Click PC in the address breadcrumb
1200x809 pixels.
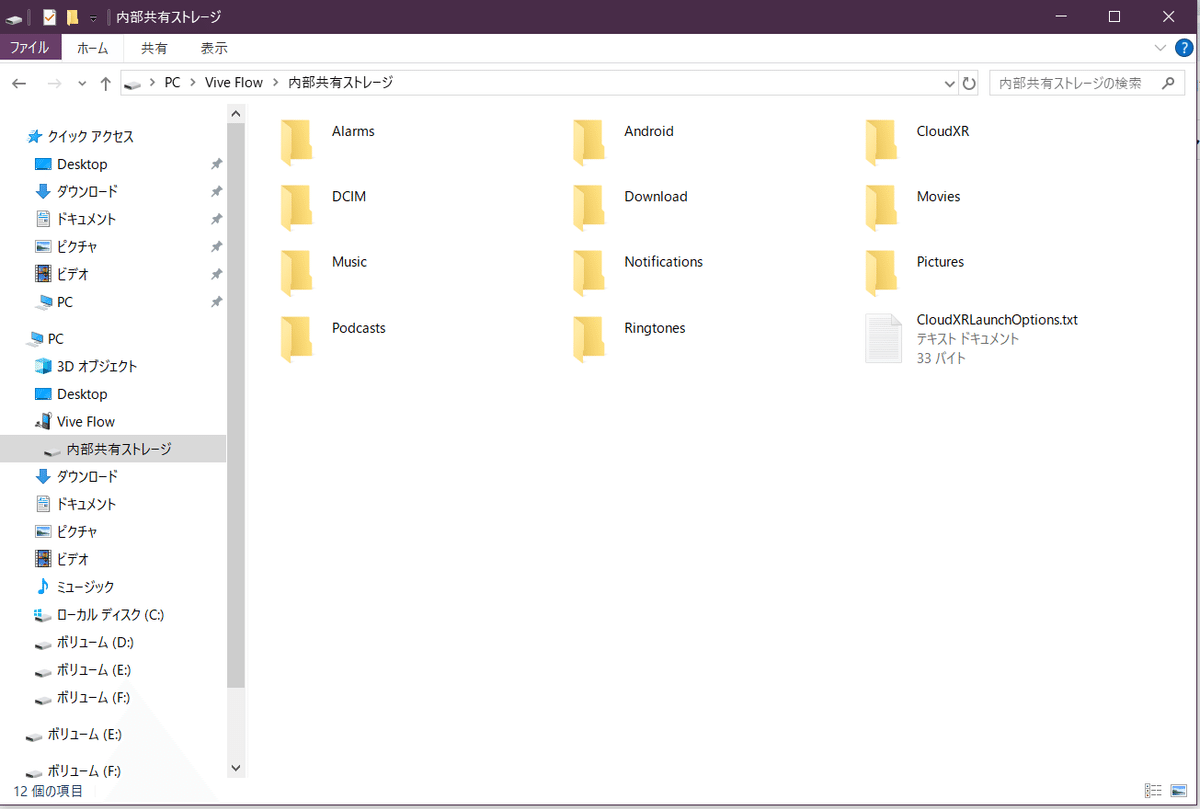(x=173, y=83)
